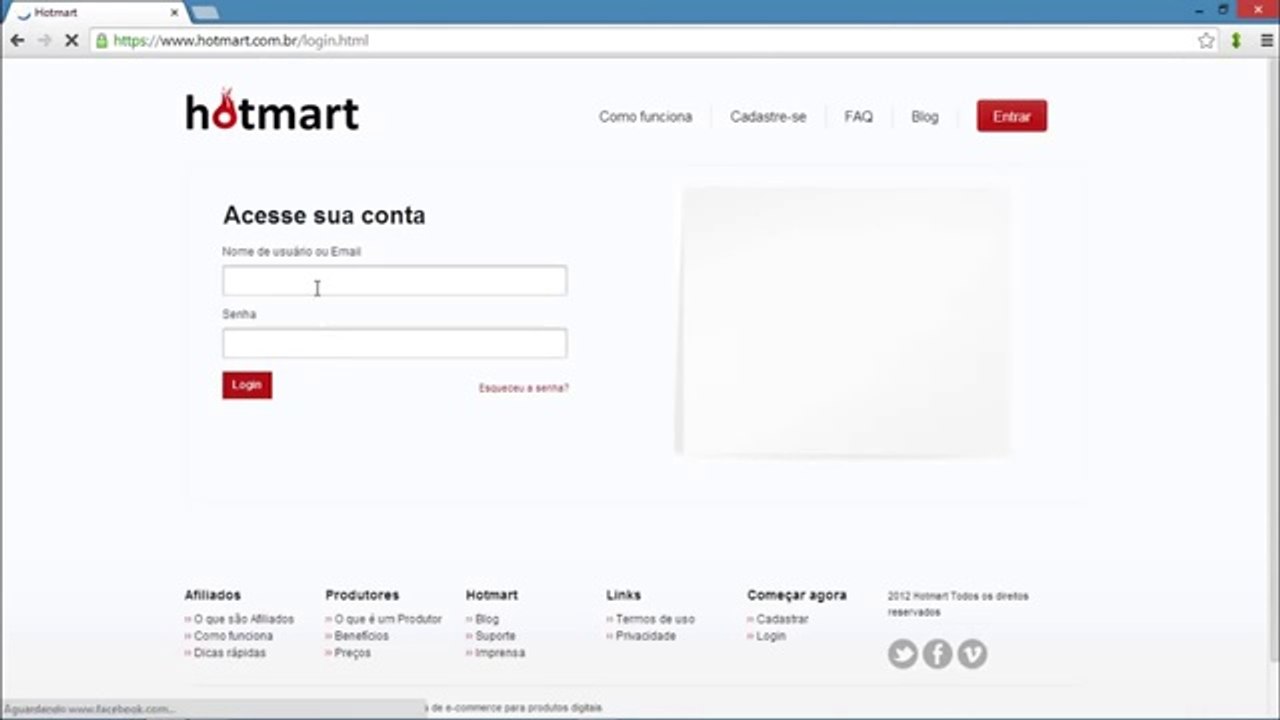Image resolution: width=1280 pixels, height=720 pixels.
Task: Open Preços footer link
Action: click(352, 653)
